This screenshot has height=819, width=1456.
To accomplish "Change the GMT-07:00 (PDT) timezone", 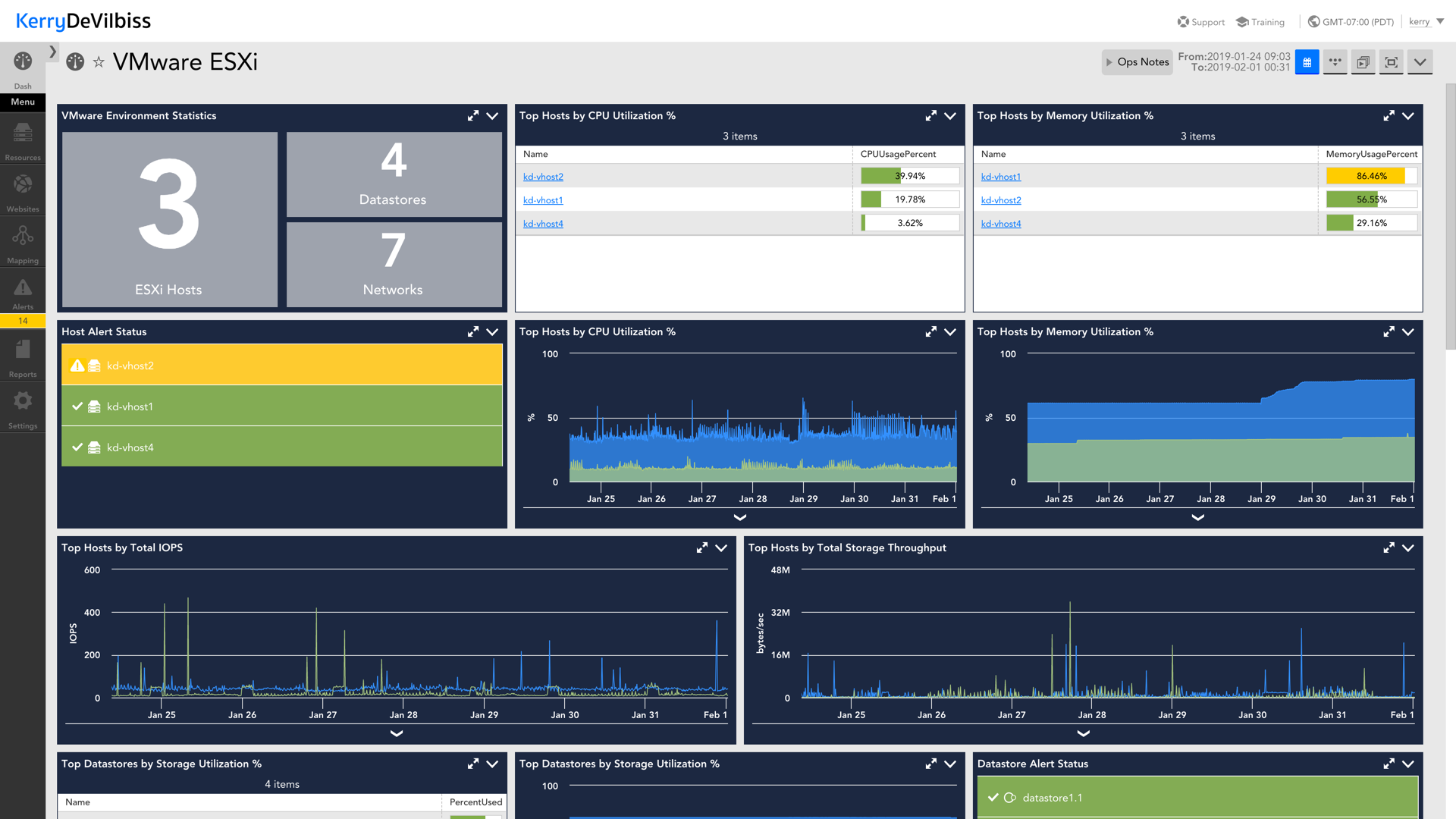I will pos(1351,22).
